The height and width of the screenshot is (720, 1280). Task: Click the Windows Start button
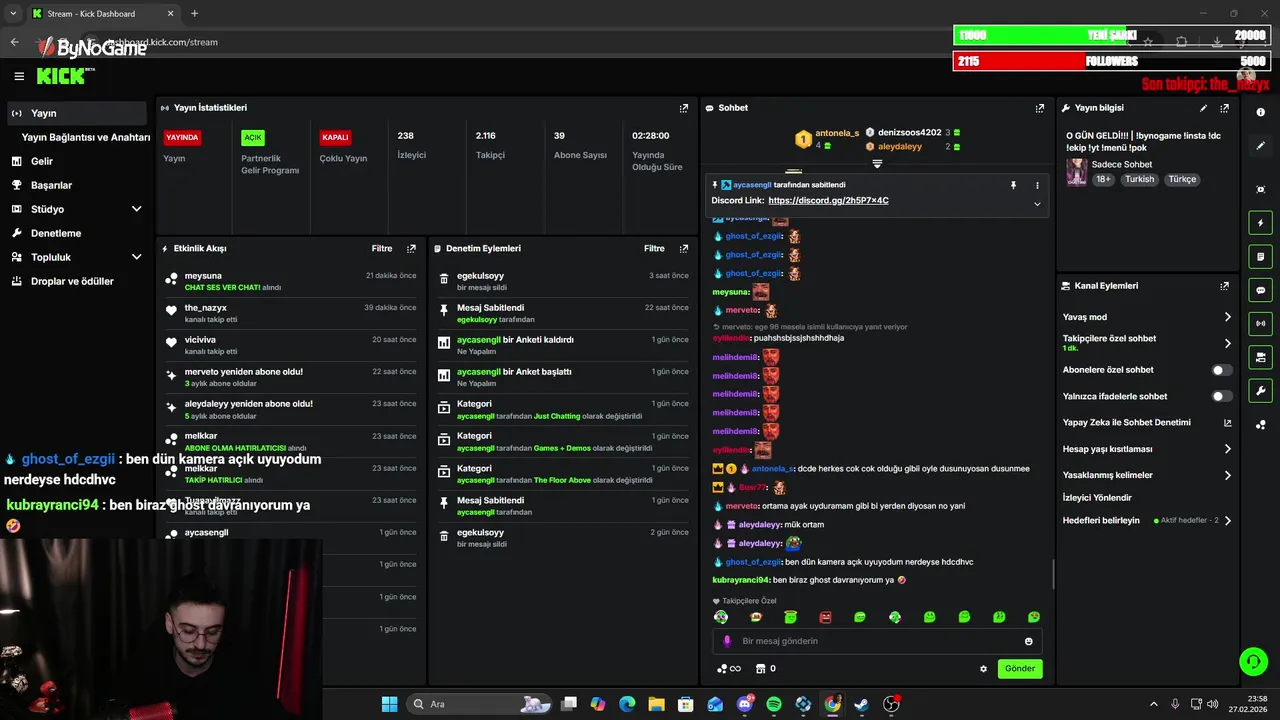(x=389, y=704)
